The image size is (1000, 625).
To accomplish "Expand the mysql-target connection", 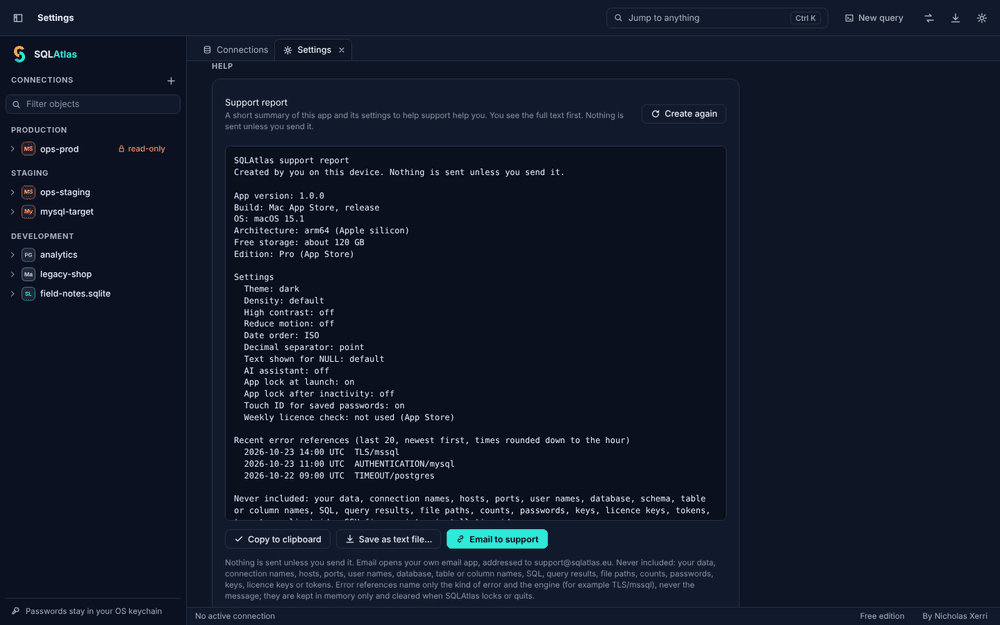I will 12,212.
